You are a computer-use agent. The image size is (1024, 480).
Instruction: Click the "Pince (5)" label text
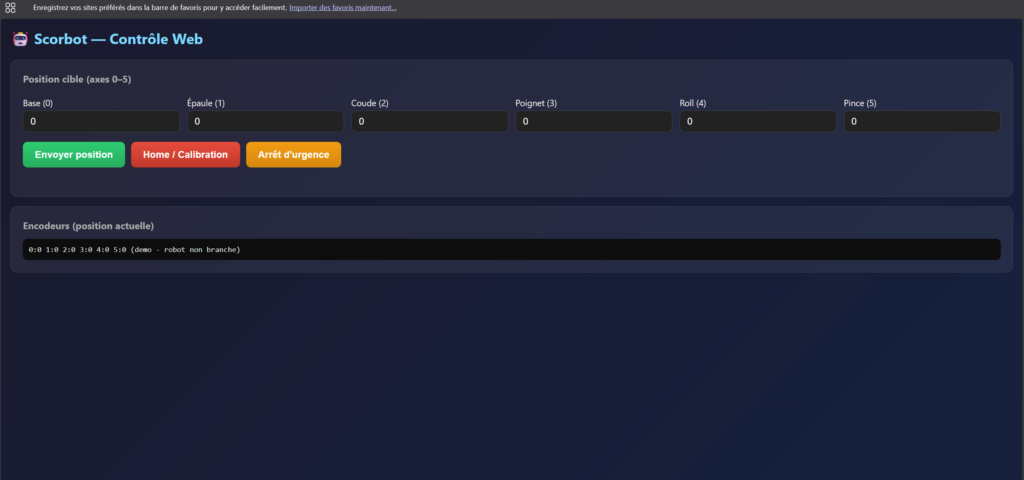pyautogui.click(x=860, y=103)
